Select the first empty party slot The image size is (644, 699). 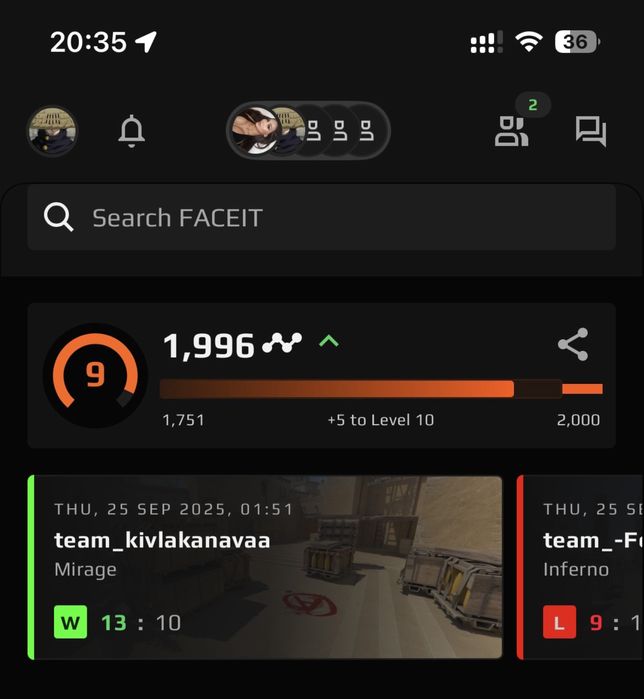[x=314, y=131]
